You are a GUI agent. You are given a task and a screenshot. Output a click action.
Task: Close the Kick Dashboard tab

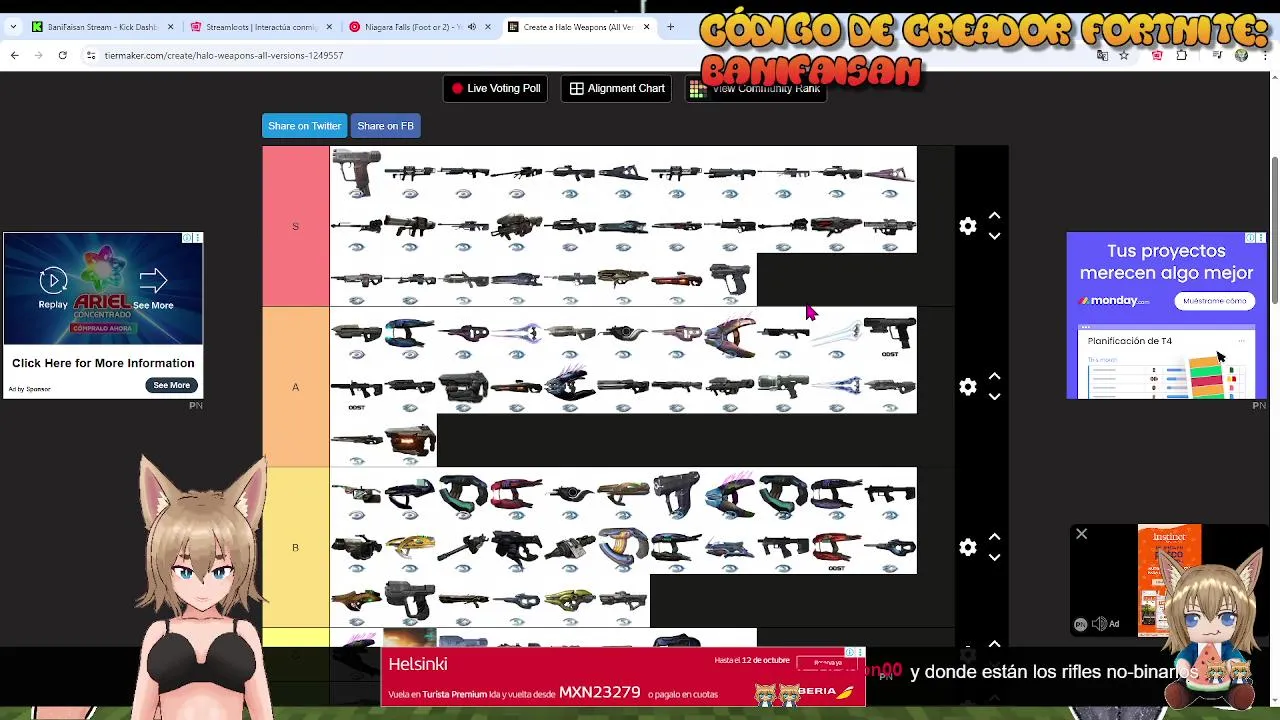[170, 27]
